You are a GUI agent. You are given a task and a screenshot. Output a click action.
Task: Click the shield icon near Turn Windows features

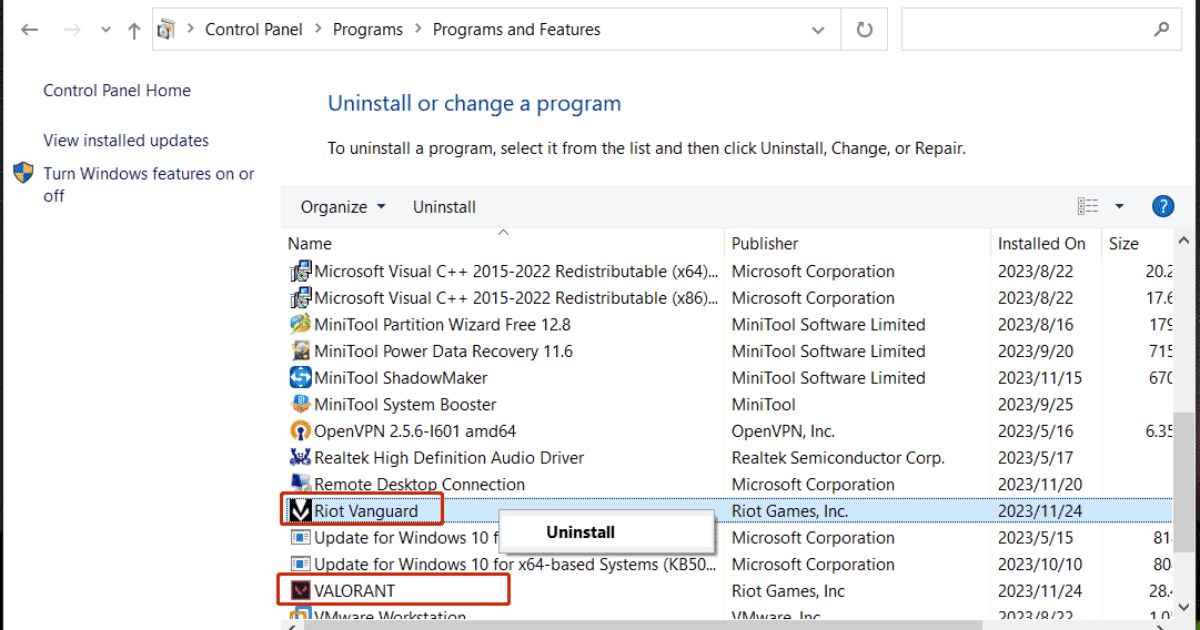pyautogui.click(x=23, y=174)
